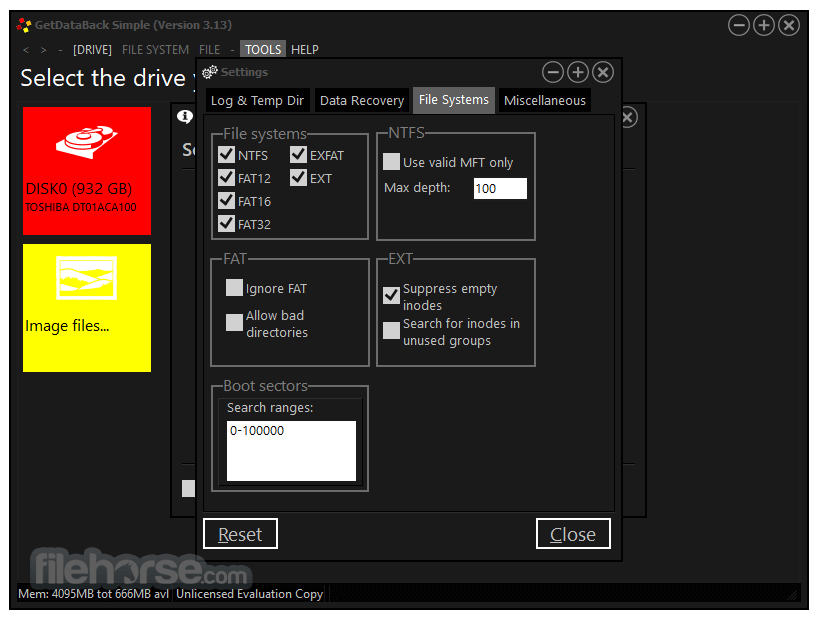
Task: Click the Reset button
Action: [240, 534]
